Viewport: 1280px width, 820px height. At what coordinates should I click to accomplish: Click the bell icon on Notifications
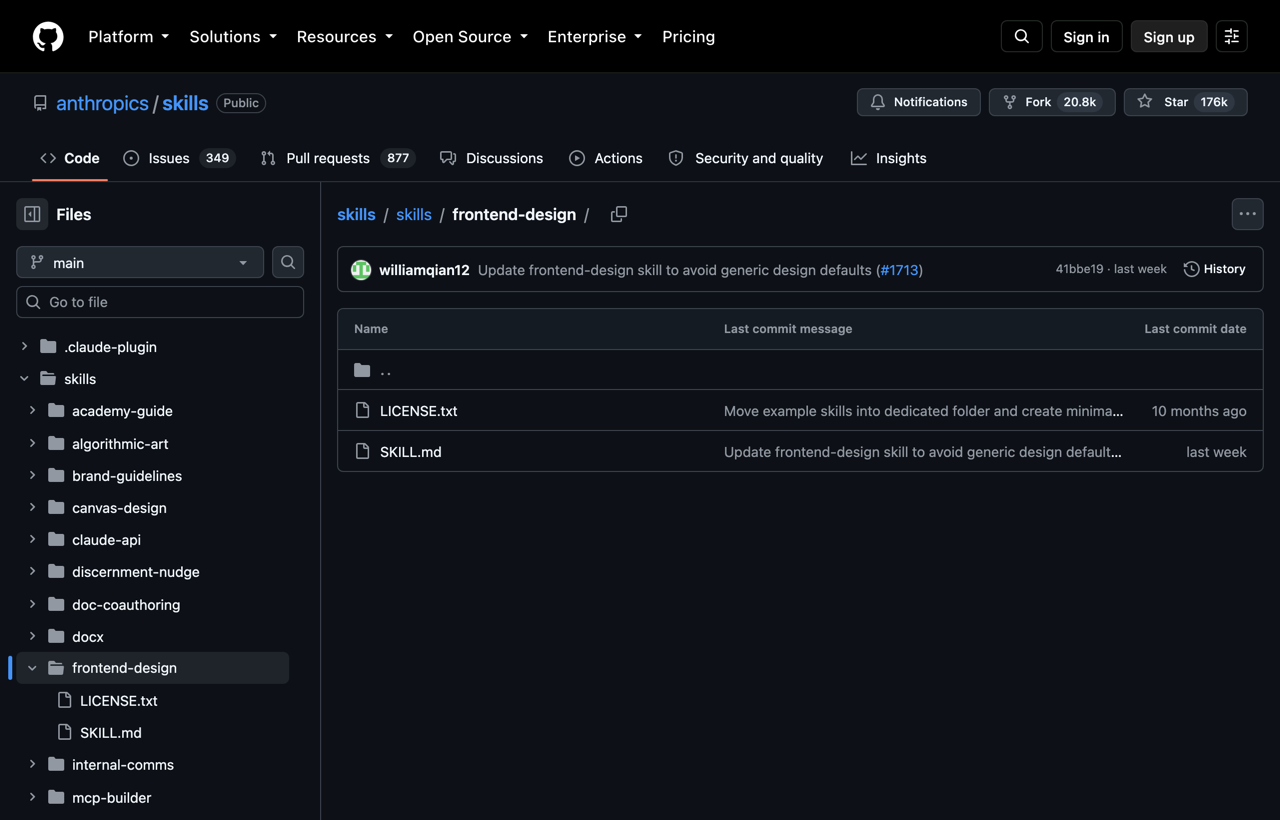coord(878,102)
